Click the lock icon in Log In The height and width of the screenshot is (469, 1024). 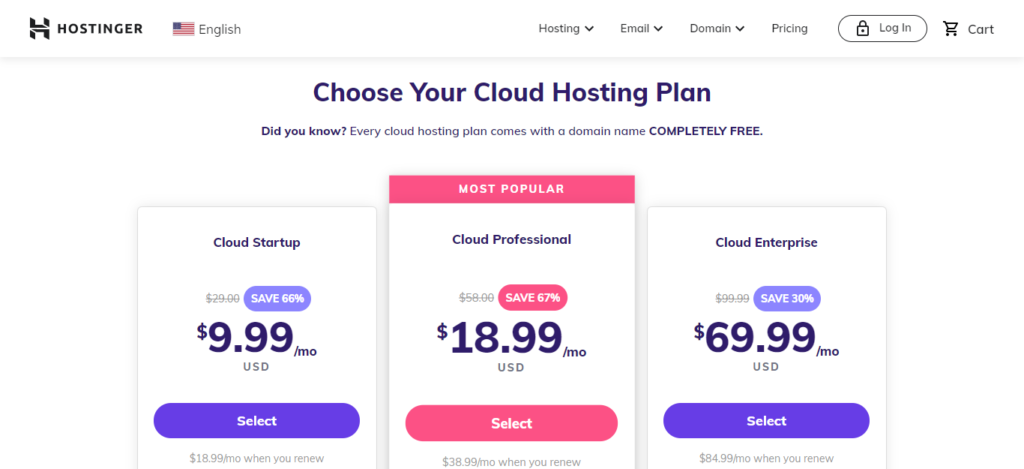(863, 29)
